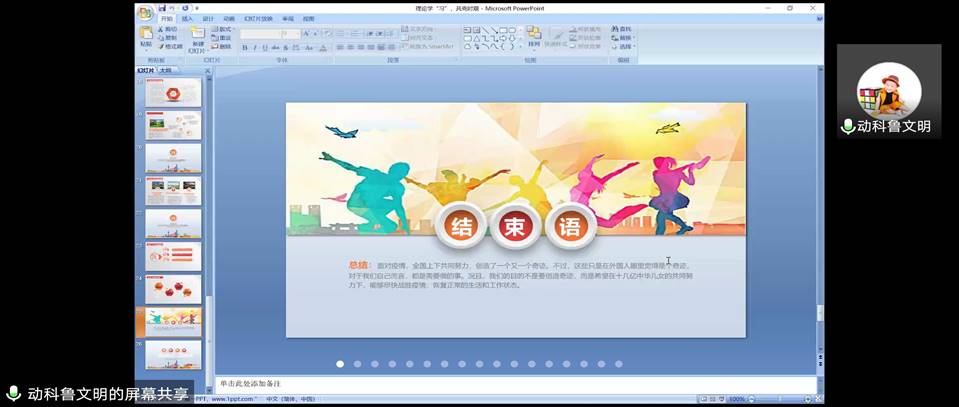
Task: Click the Find (查找) binoculars icon
Action: click(x=615, y=29)
